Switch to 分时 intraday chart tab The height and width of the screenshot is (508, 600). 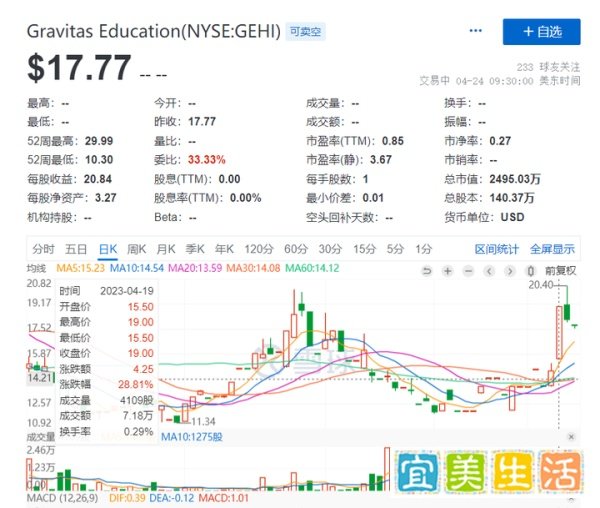pos(43,249)
